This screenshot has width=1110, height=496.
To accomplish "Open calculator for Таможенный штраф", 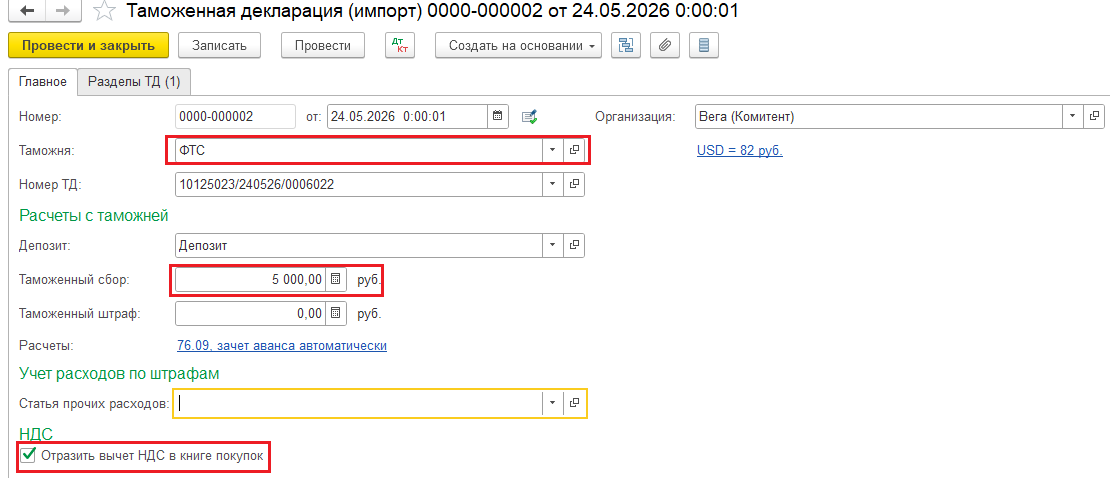I will pos(336,312).
